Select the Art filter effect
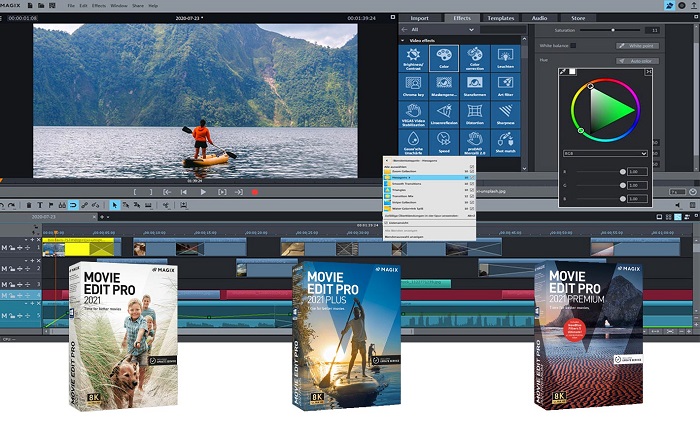Viewport: 700px width, 428px height. [505, 87]
